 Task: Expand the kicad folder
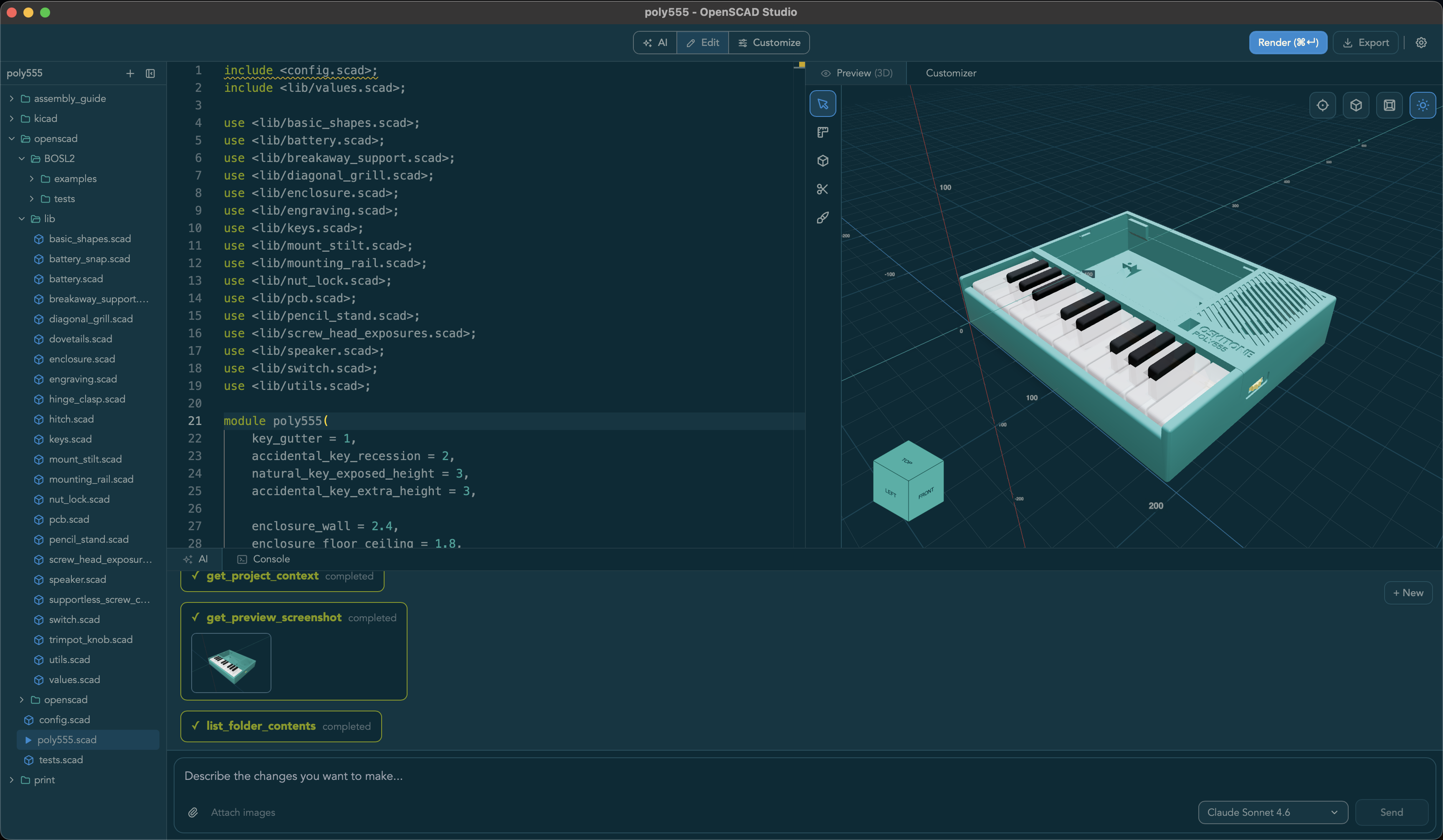[11, 119]
